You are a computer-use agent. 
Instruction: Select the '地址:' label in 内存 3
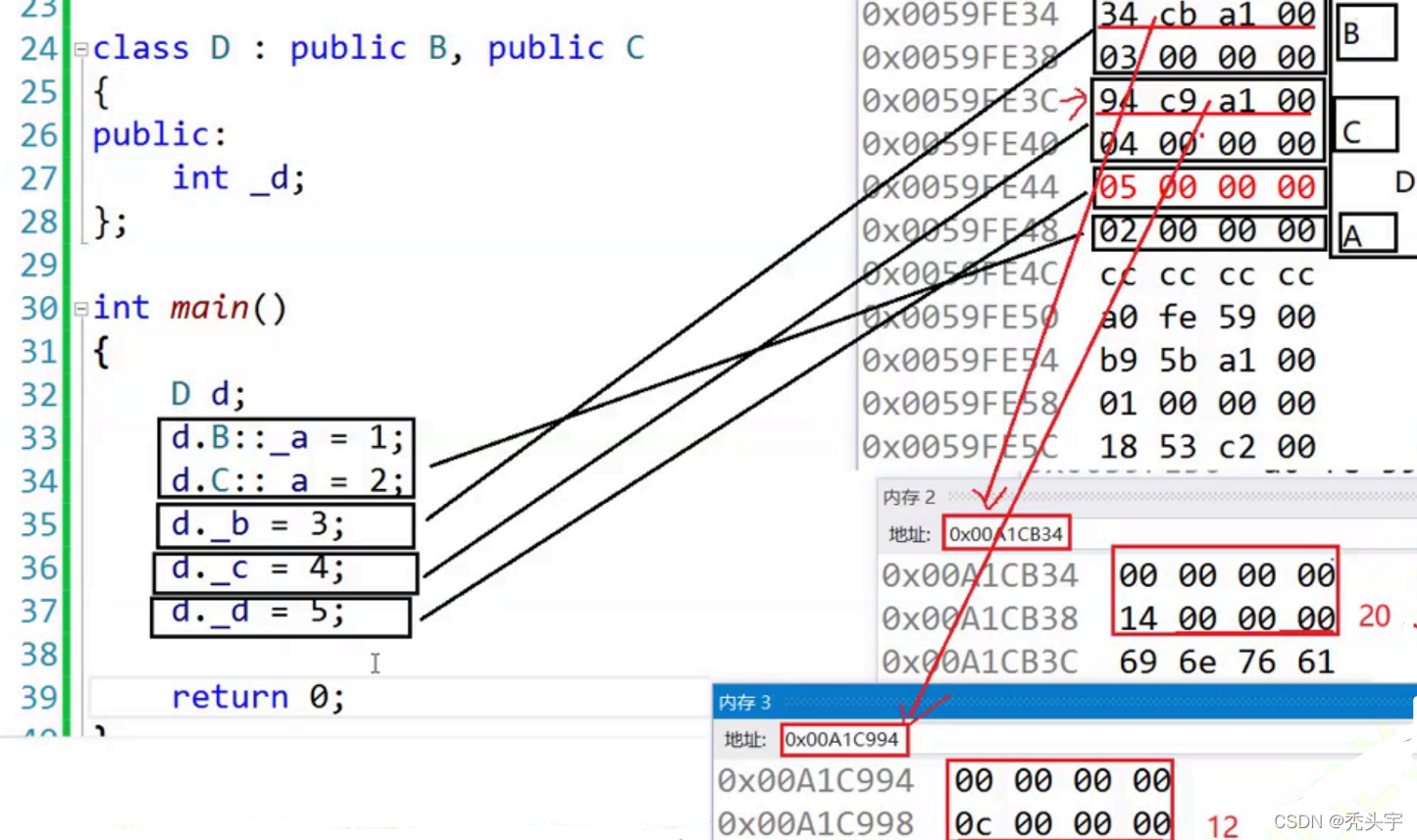click(745, 739)
